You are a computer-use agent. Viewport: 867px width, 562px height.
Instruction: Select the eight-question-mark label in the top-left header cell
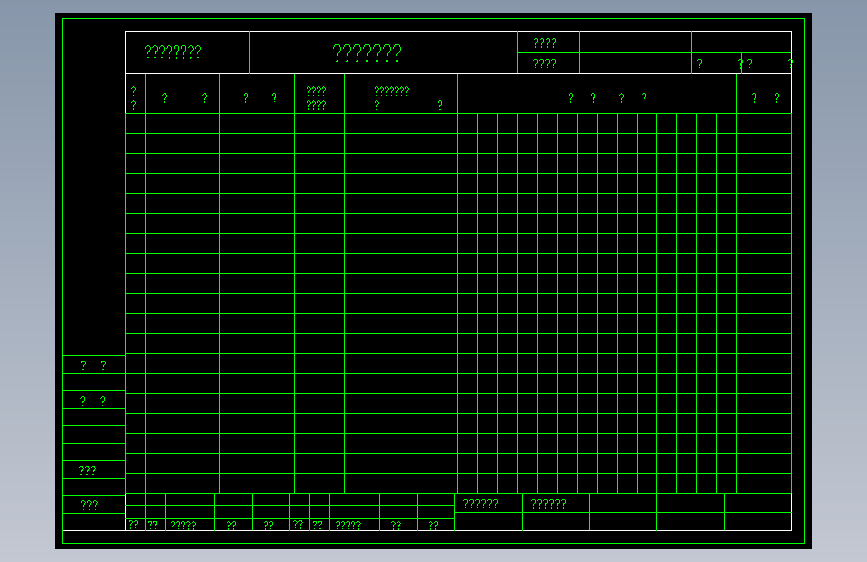point(173,52)
